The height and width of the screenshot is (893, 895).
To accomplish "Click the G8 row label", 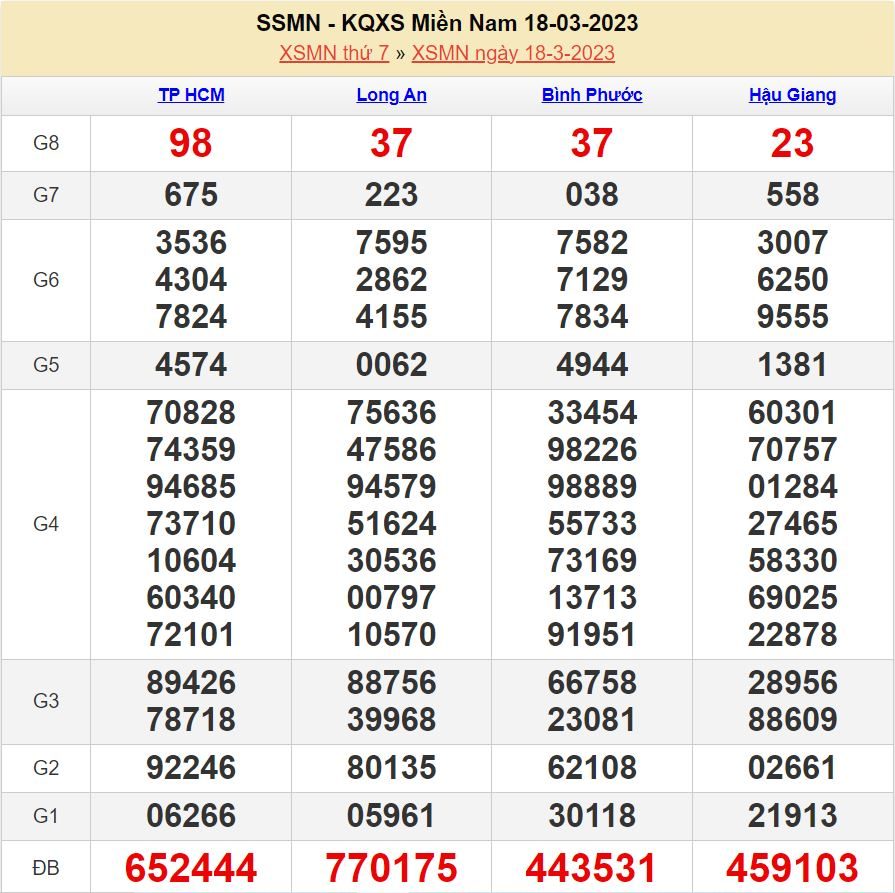I will click(46, 143).
